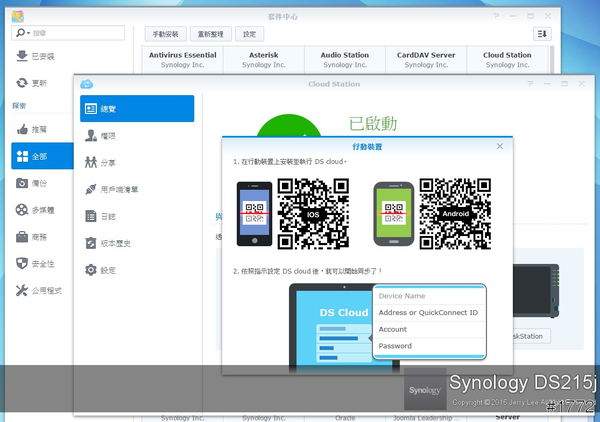This screenshot has height=422, width=600.
Task: Select 權限 permissions in Cloud Station sidebar
Action: point(137,135)
